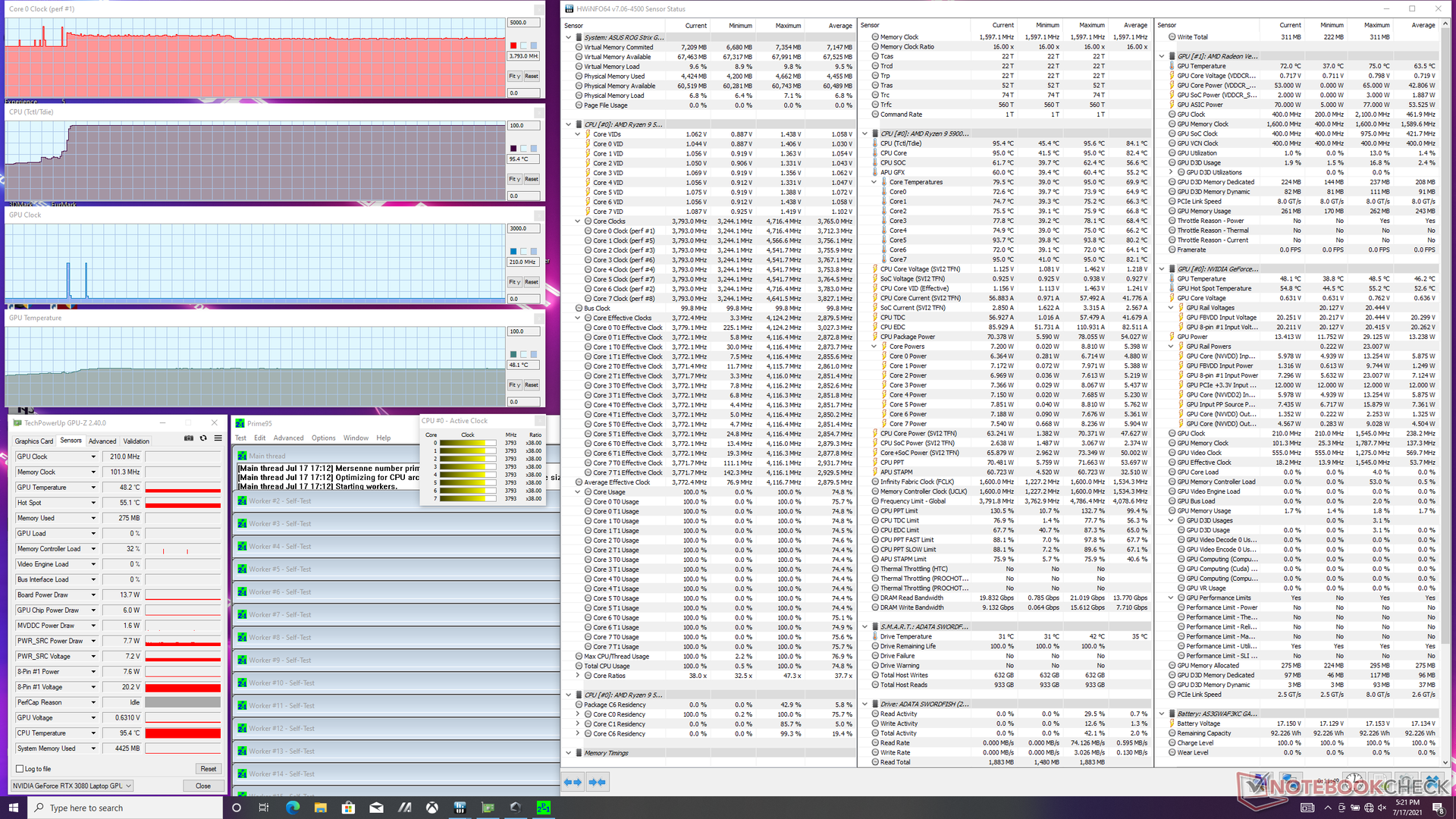The height and width of the screenshot is (819, 1456).
Task: Open the GPU-Z hamburger menu
Action: pyautogui.click(x=218, y=438)
